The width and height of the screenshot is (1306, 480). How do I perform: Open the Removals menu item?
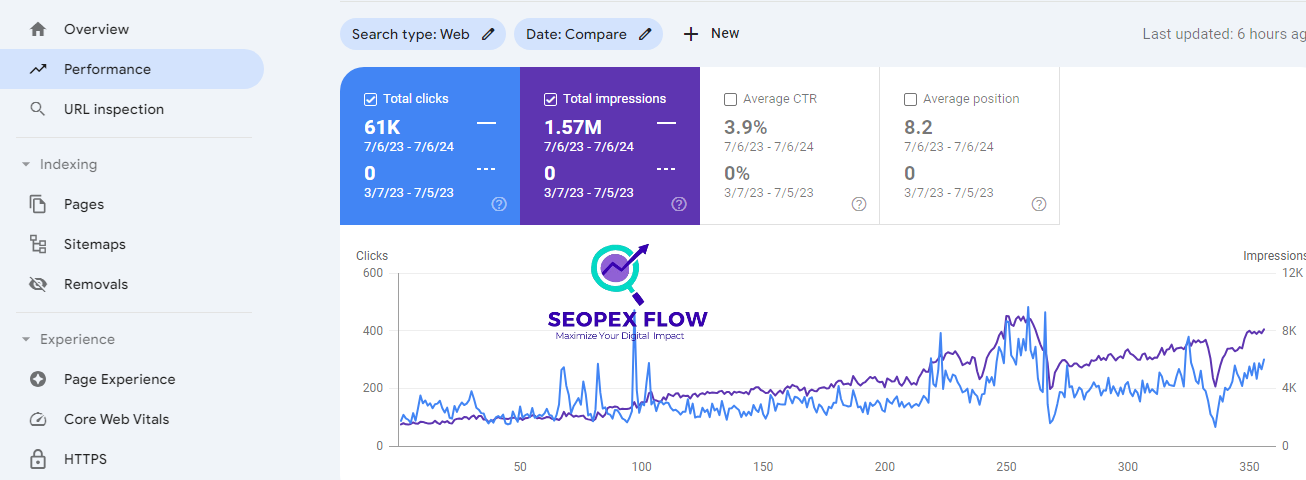(x=132, y=284)
